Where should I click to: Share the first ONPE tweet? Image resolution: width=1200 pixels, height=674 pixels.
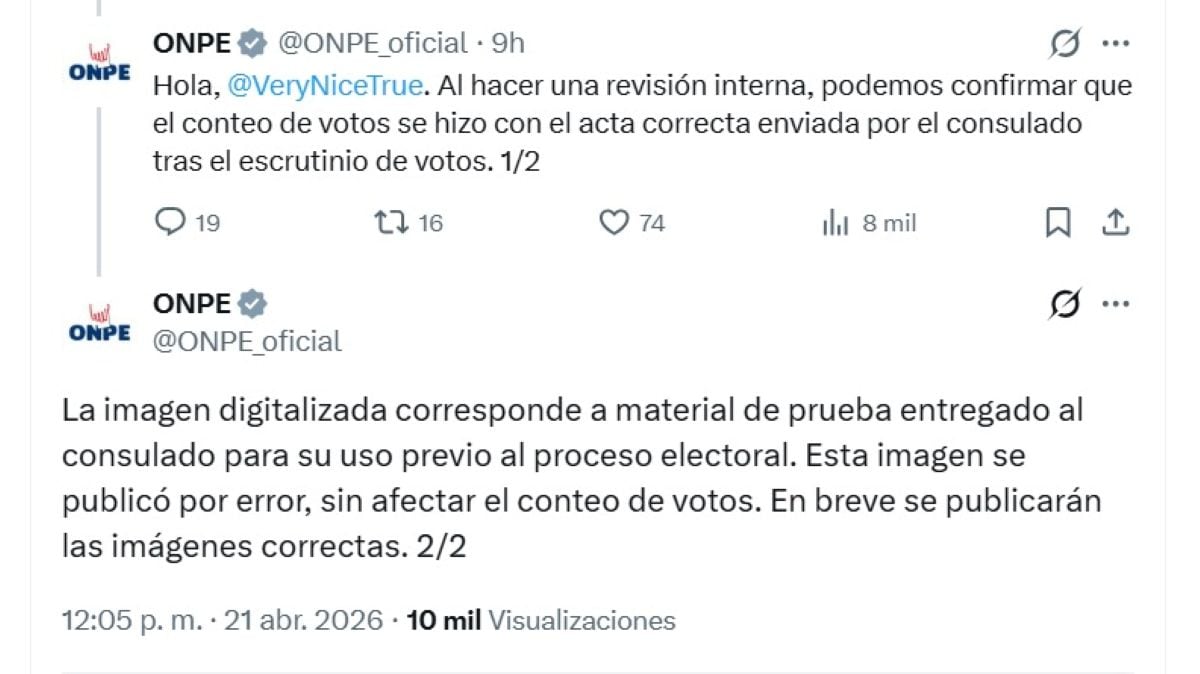coord(1117,223)
